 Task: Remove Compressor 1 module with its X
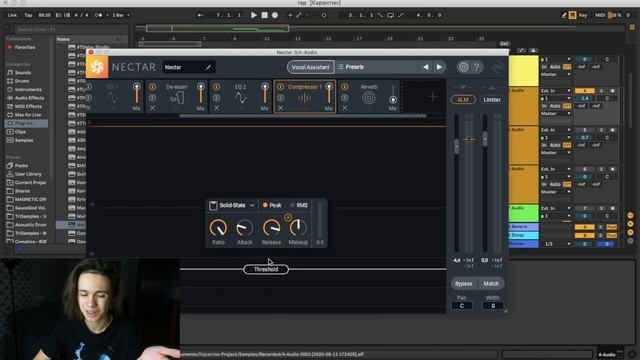pyautogui.click(x=280, y=108)
